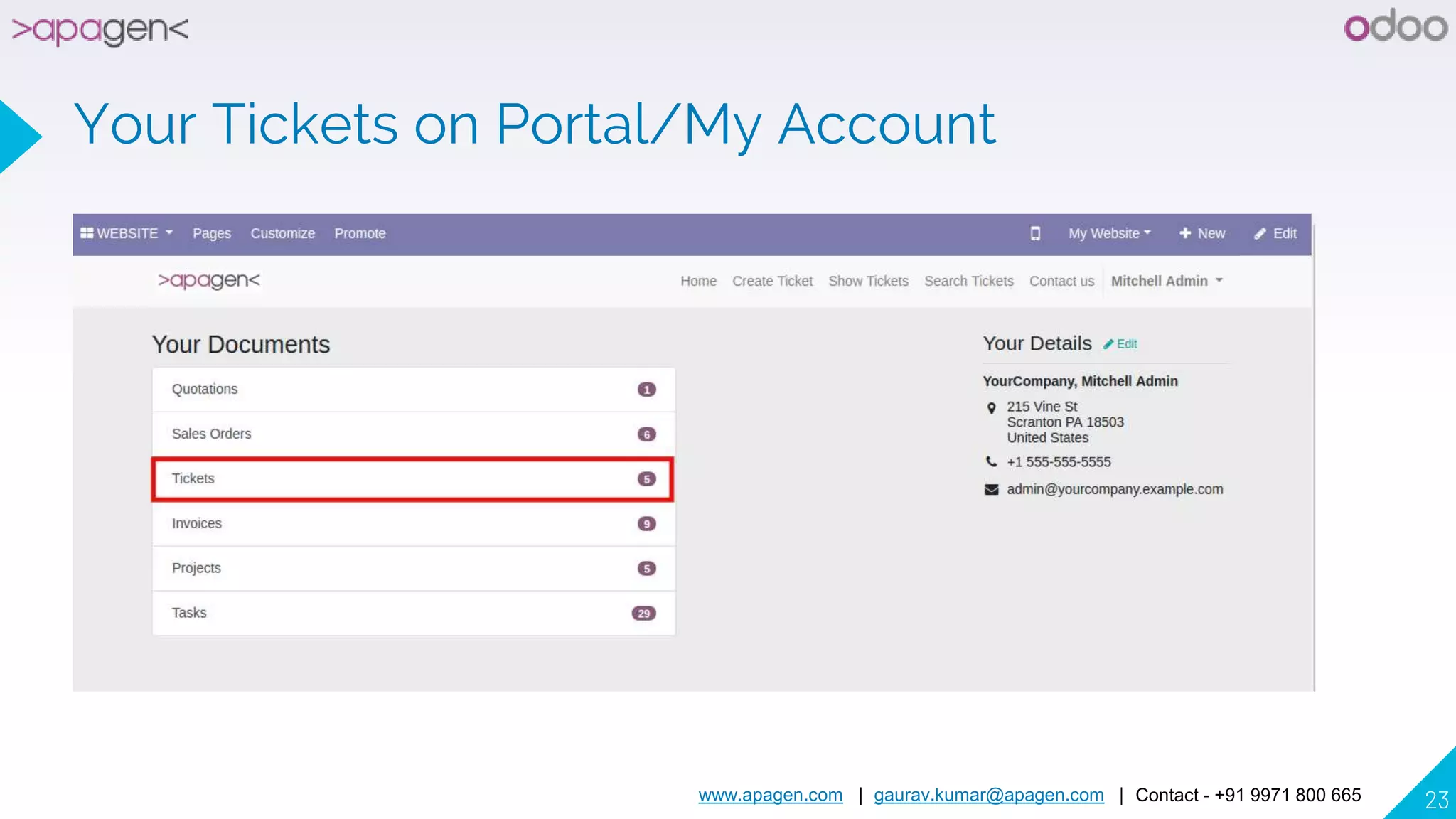Click the Create Ticket nav link

(772, 281)
